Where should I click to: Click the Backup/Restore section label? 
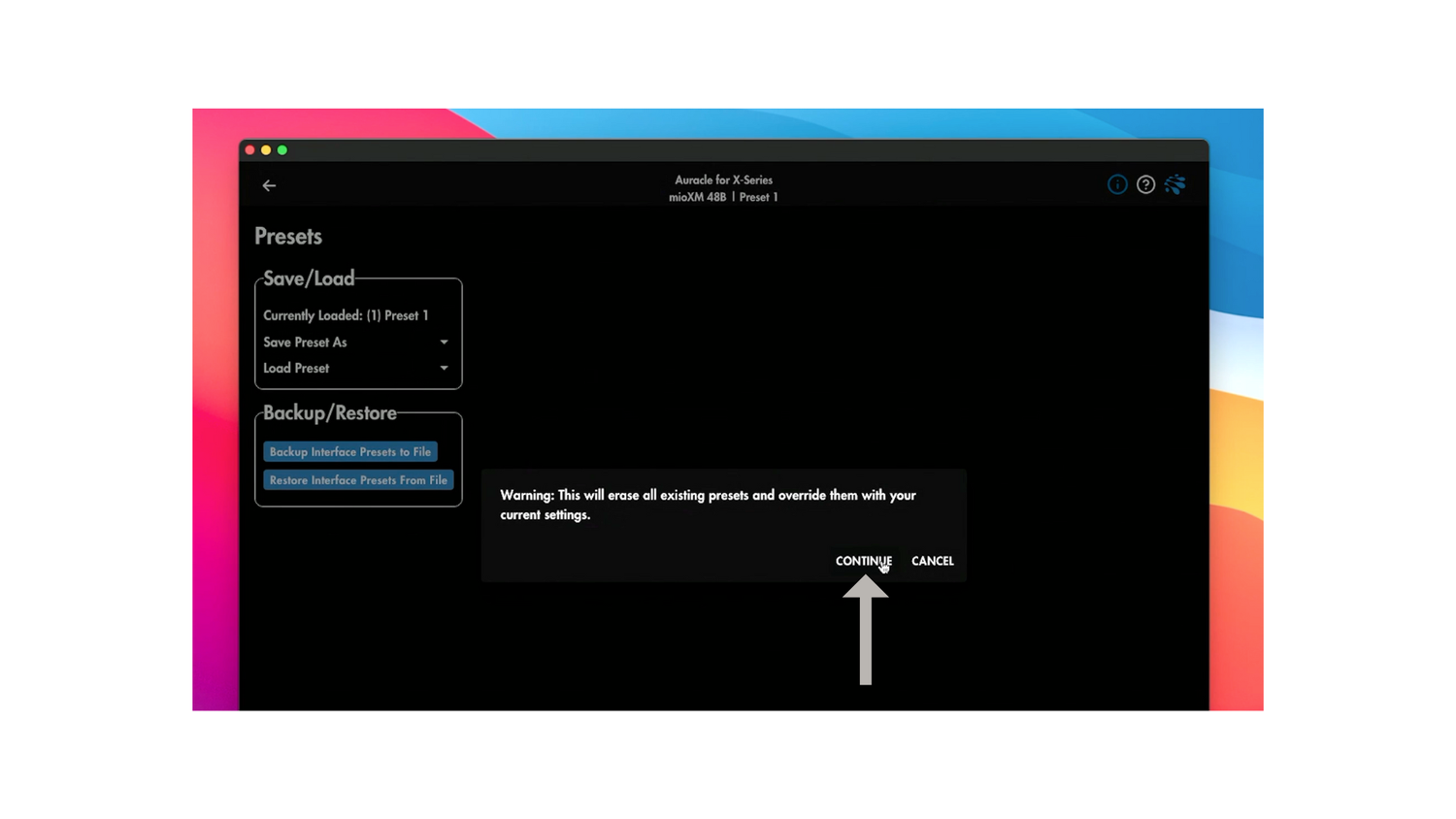tap(330, 412)
